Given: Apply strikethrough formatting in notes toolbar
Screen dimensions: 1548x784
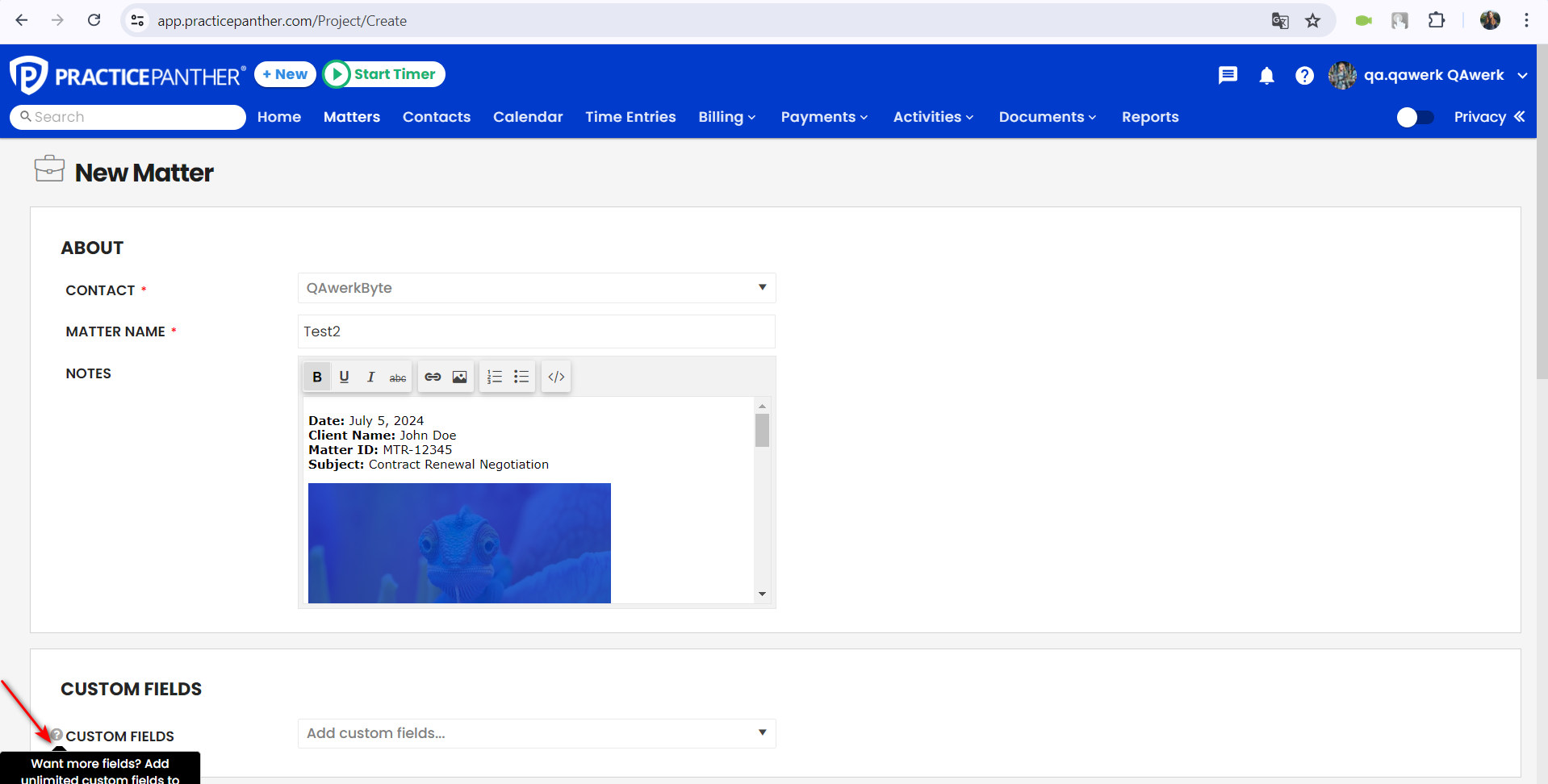Looking at the screenshot, I should [x=397, y=377].
